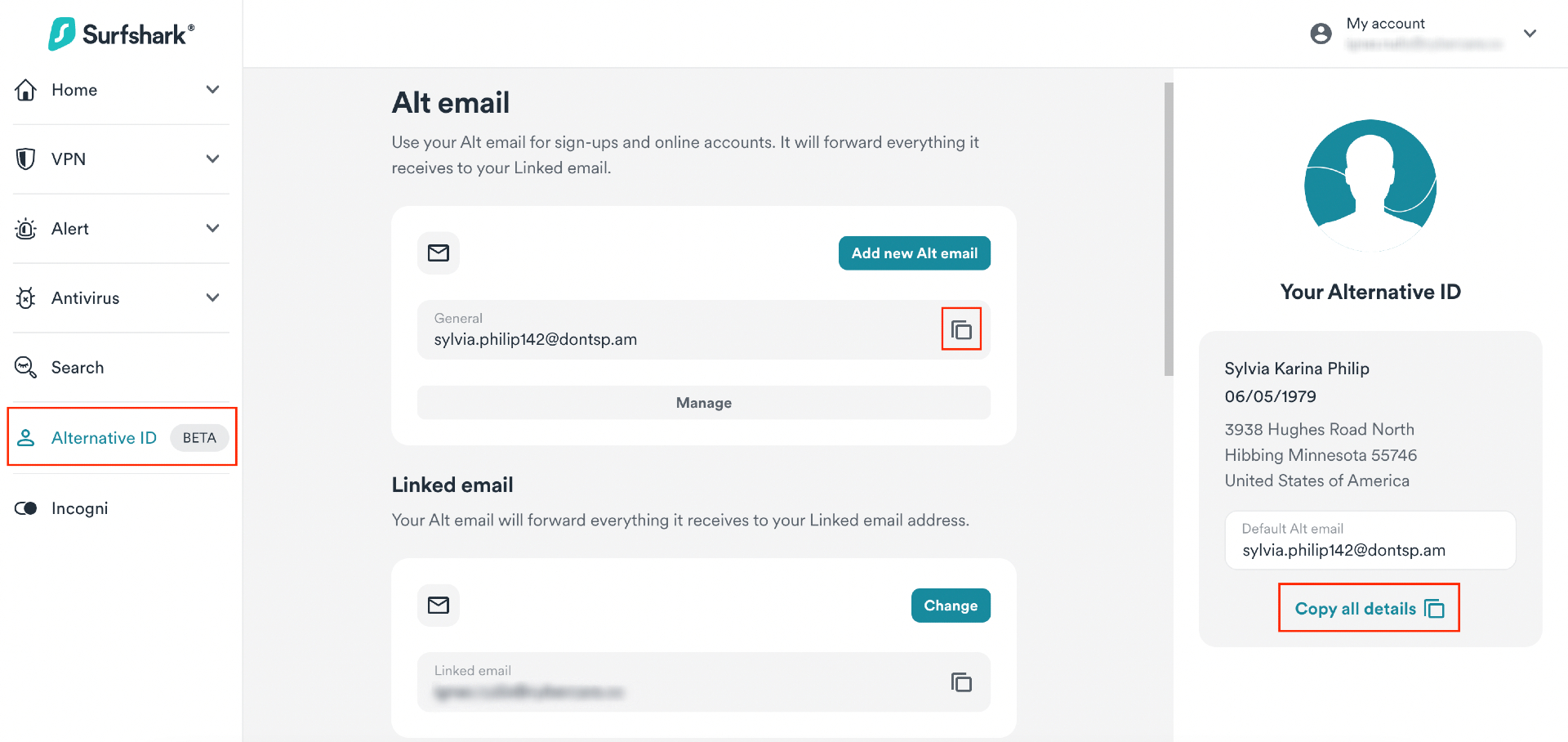Open the My account dropdown arrow
Image resolution: width=1568 pixels, height=742 pixels.
[x=1530, y=34]
